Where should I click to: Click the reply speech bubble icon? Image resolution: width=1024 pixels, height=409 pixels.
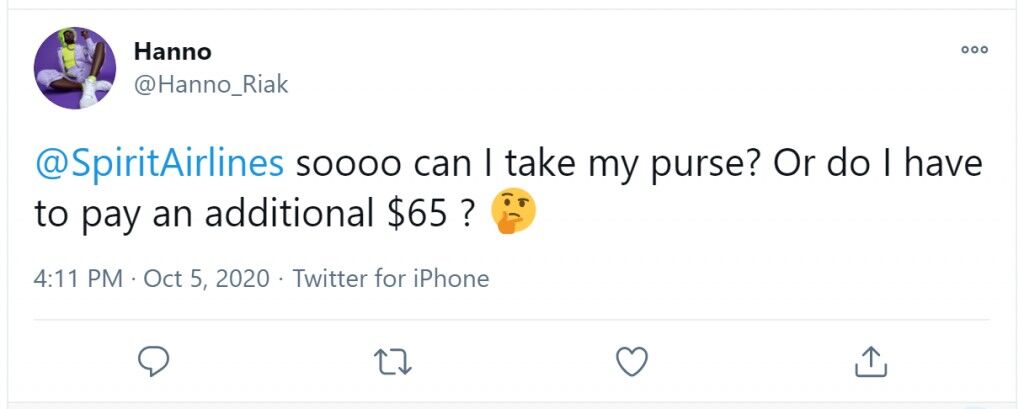(x=153, y=361)
